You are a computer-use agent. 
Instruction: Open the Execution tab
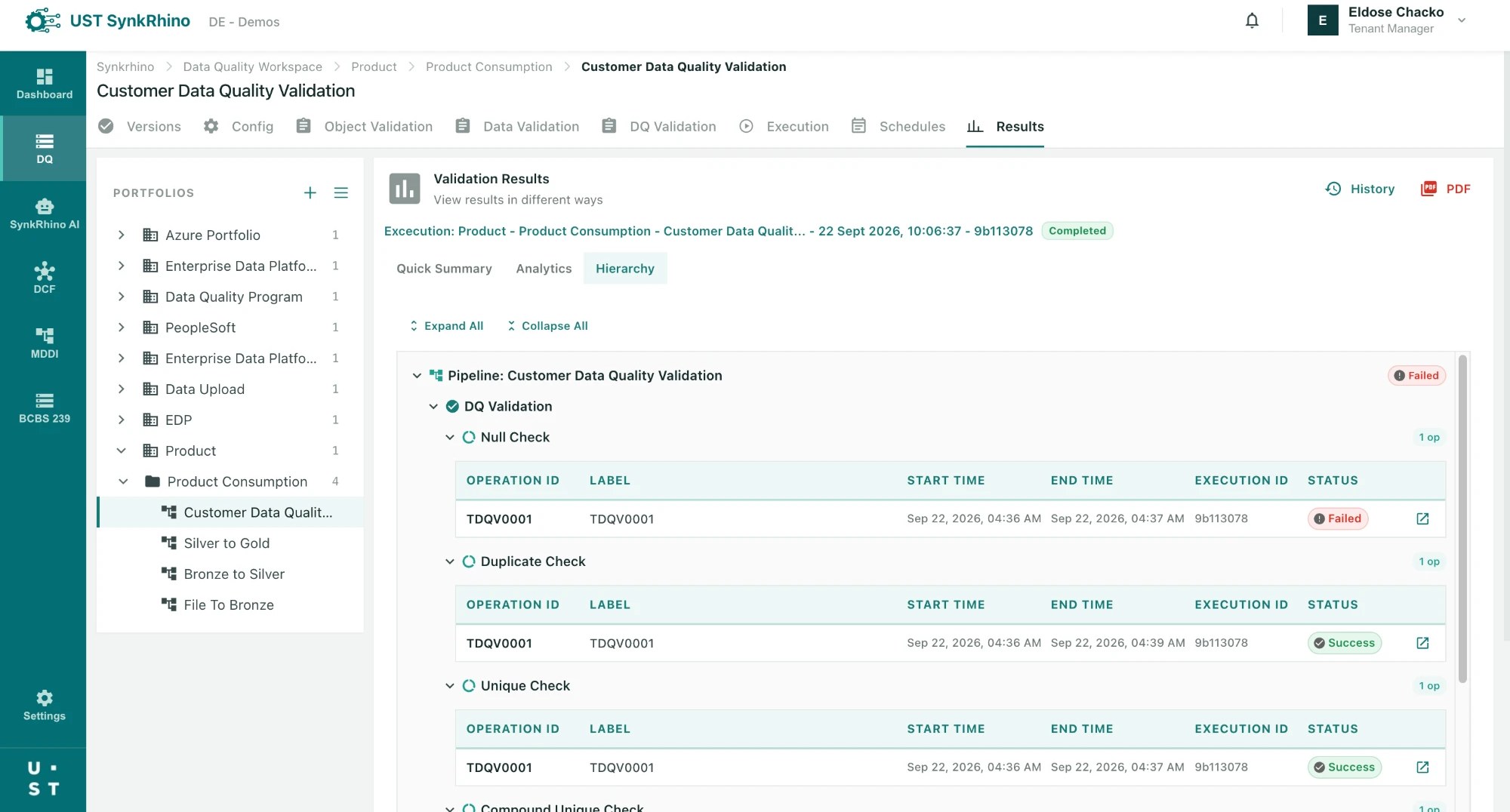pyautogui.click(x=784, y=127)
